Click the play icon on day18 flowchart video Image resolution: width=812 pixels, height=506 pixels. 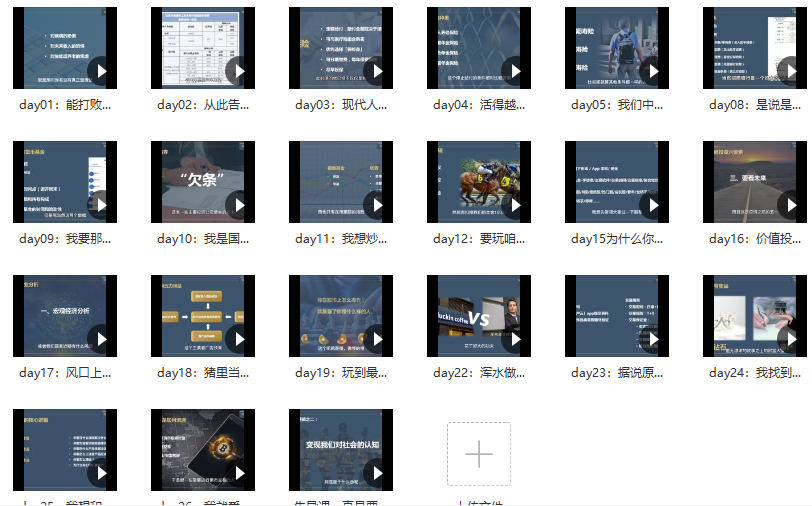237,339
